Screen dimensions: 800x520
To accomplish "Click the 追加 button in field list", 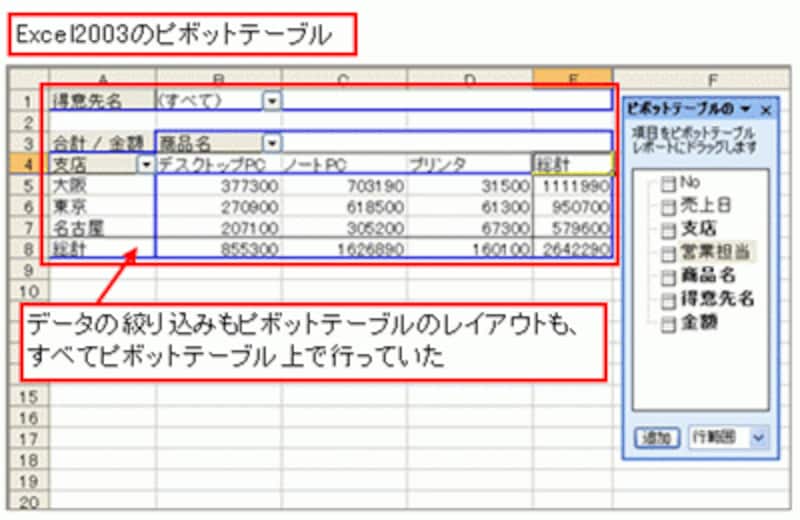I will [x=657, y=438].
